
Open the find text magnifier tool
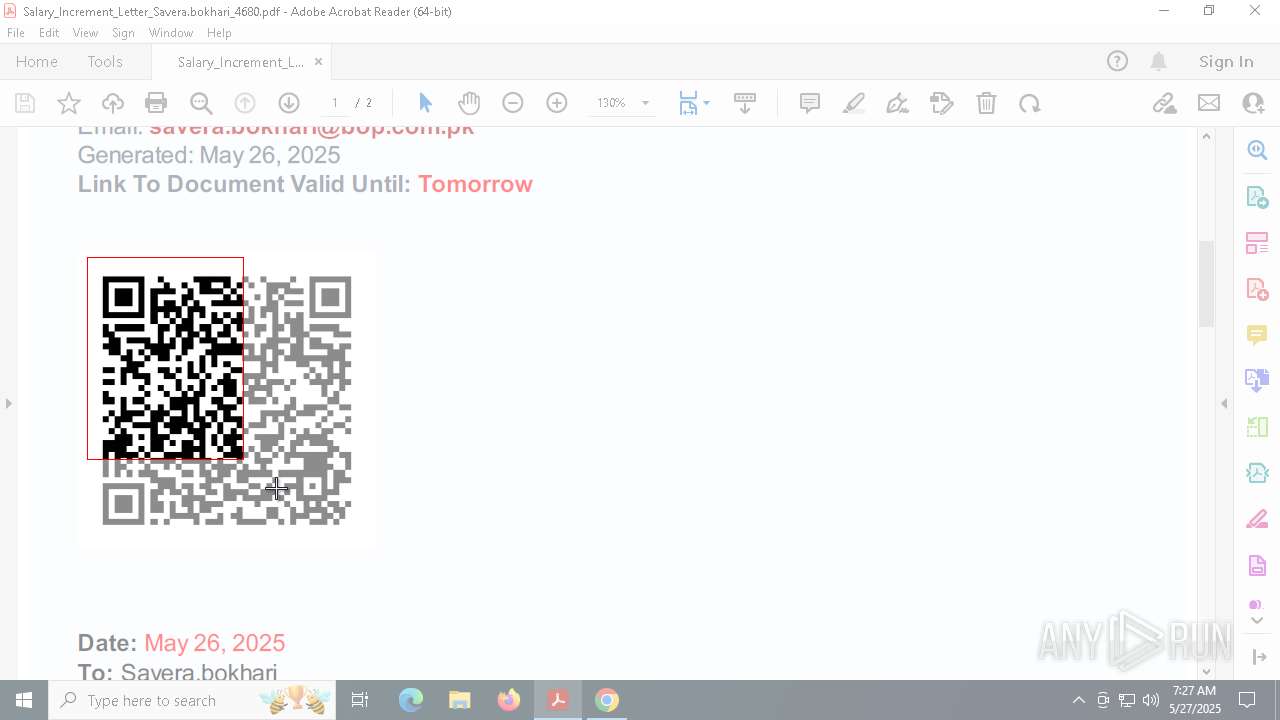tap(201, 103)
